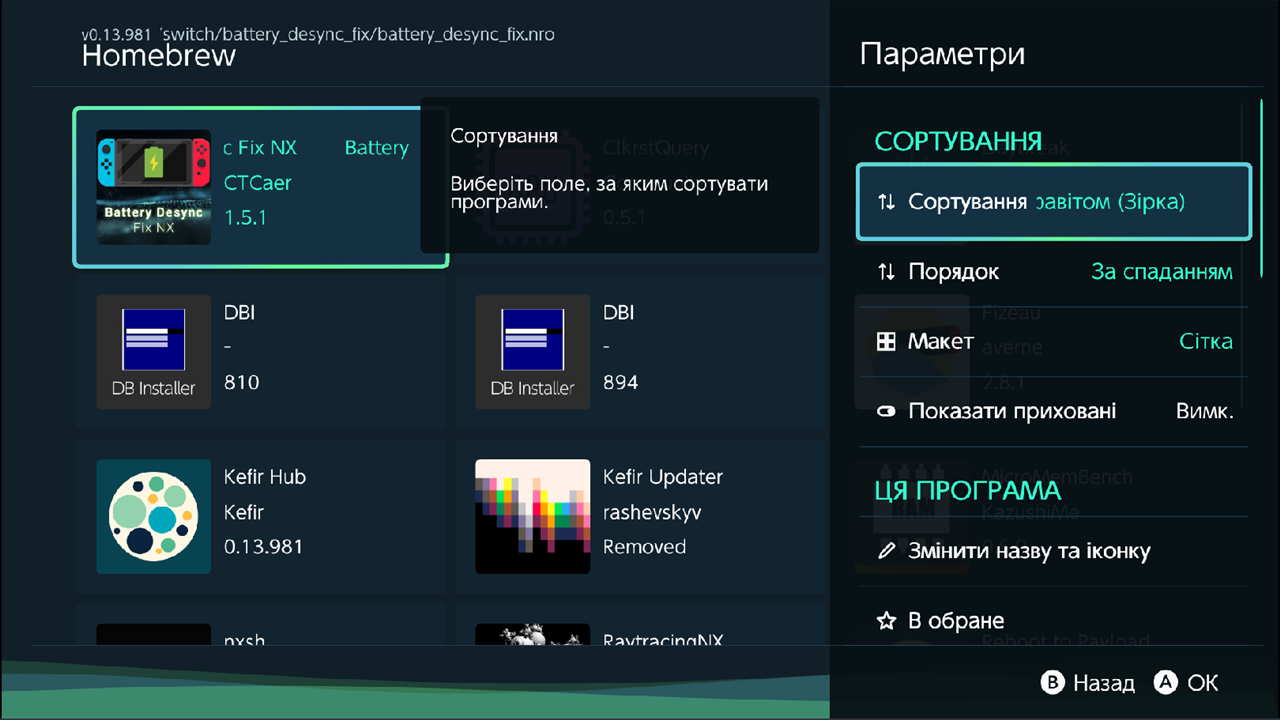Viewport: 1280px width, 720px height.
Task: Open the Kefir Updater pixel icon
Action: [532, 517]
